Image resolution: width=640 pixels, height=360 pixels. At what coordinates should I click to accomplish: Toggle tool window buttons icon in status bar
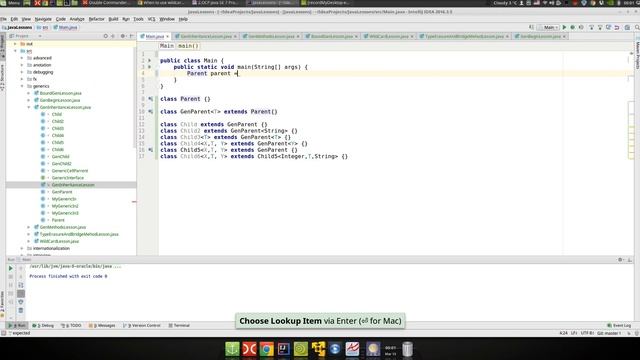point(3,333)
